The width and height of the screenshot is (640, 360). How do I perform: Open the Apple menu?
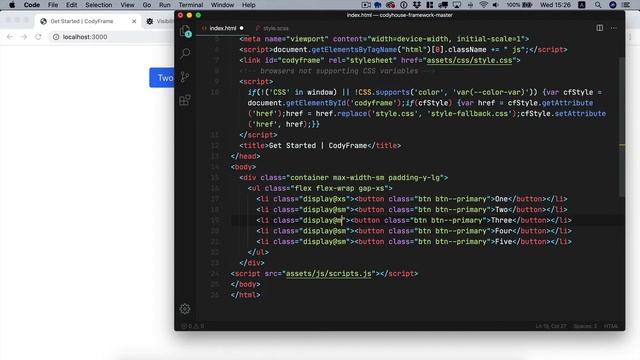[x=12, y=5]
